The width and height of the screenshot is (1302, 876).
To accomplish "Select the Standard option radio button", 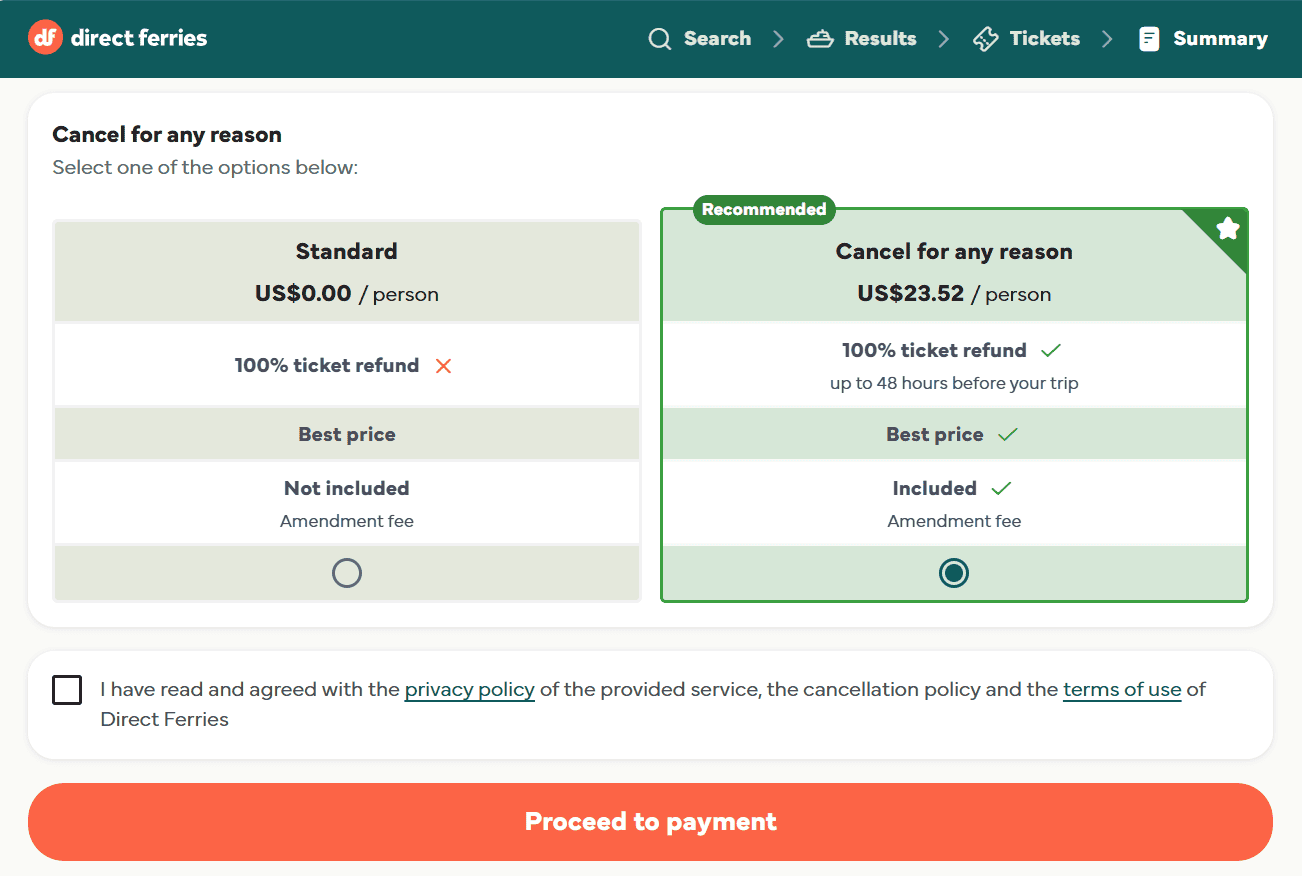I will point(347,573).
